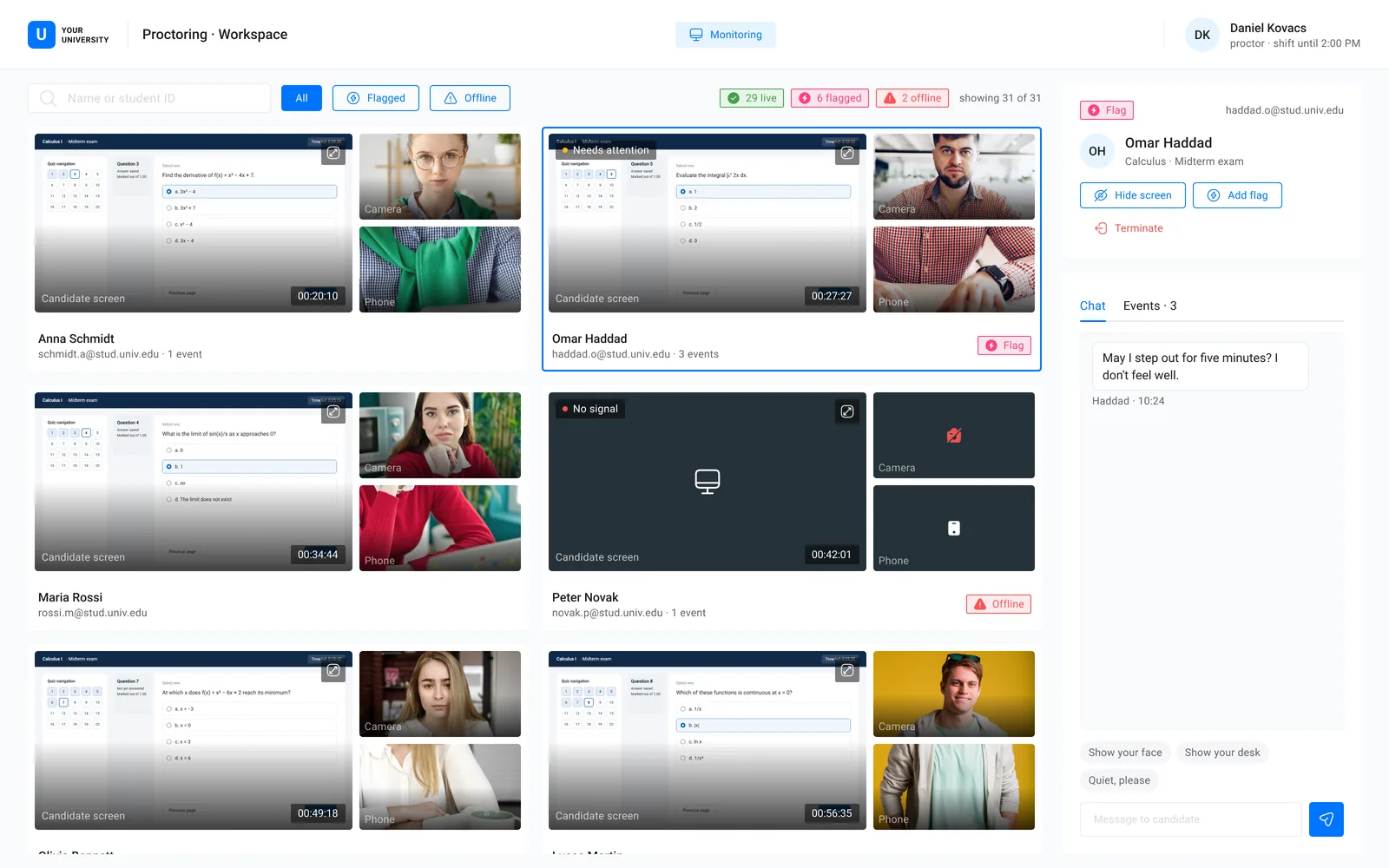
Task: Open Anna Schmidt's camera thumbnail
Action: (440, 176)
